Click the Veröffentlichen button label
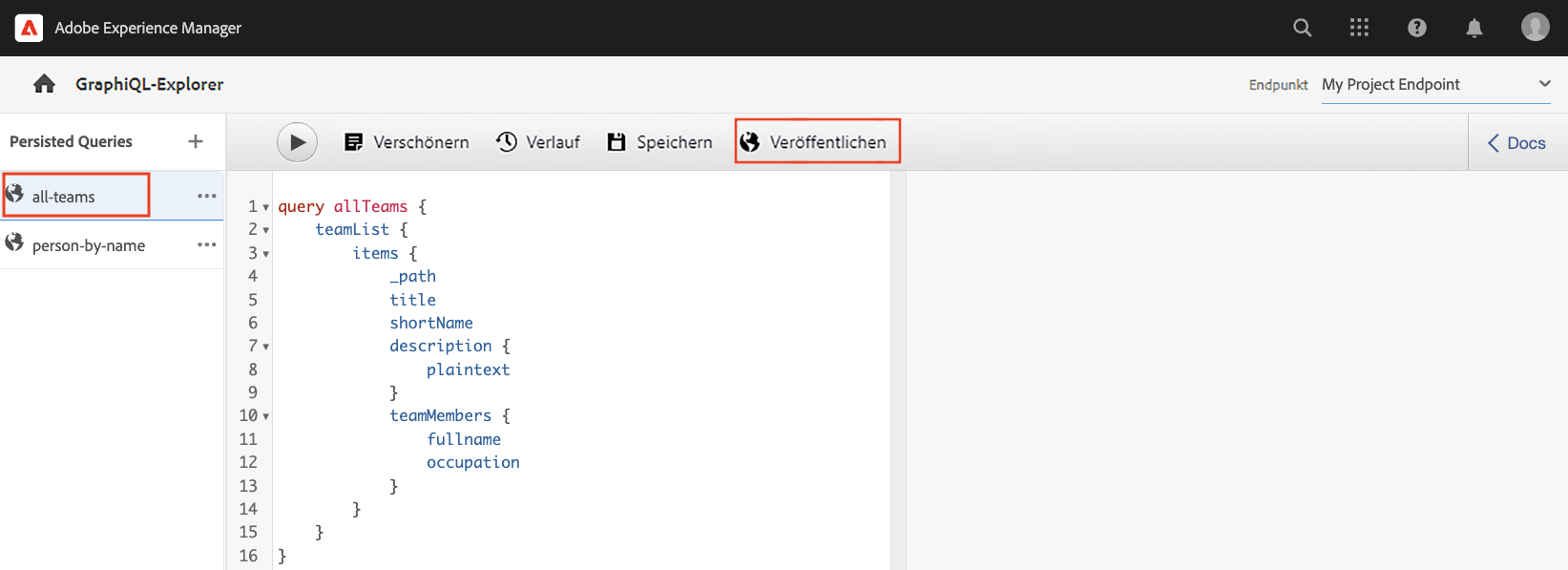 point(827,142)
